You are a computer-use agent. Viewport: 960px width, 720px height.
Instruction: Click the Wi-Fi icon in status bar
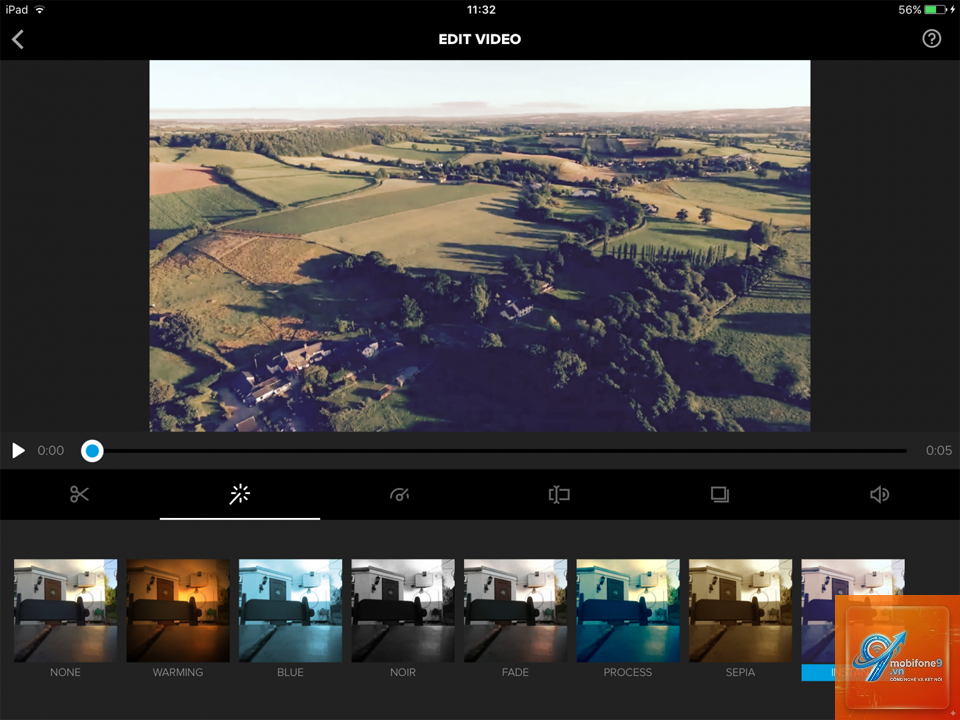coord(40,10)
